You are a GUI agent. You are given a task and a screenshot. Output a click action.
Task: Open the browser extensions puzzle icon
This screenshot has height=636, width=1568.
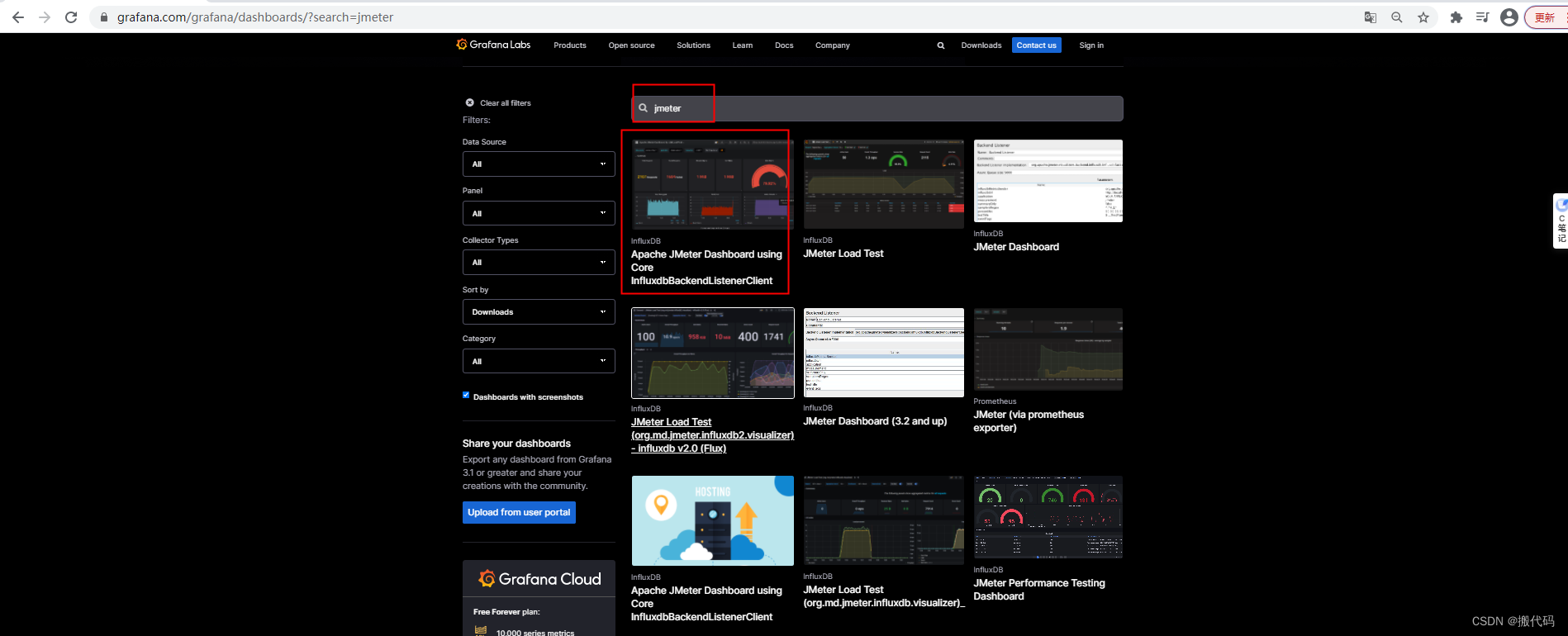(1456, 17)
